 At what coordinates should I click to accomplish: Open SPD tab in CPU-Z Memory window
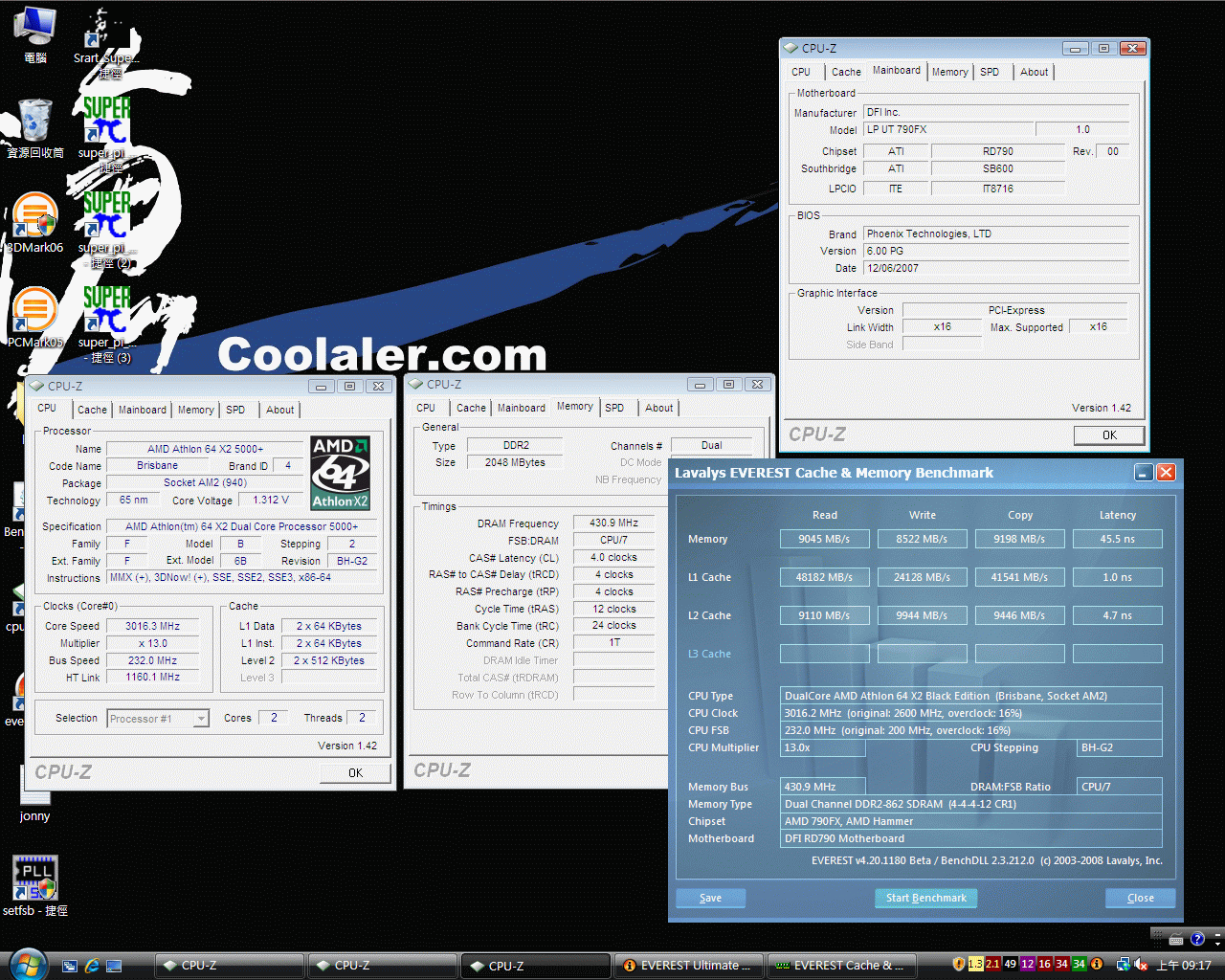(614, 408)
